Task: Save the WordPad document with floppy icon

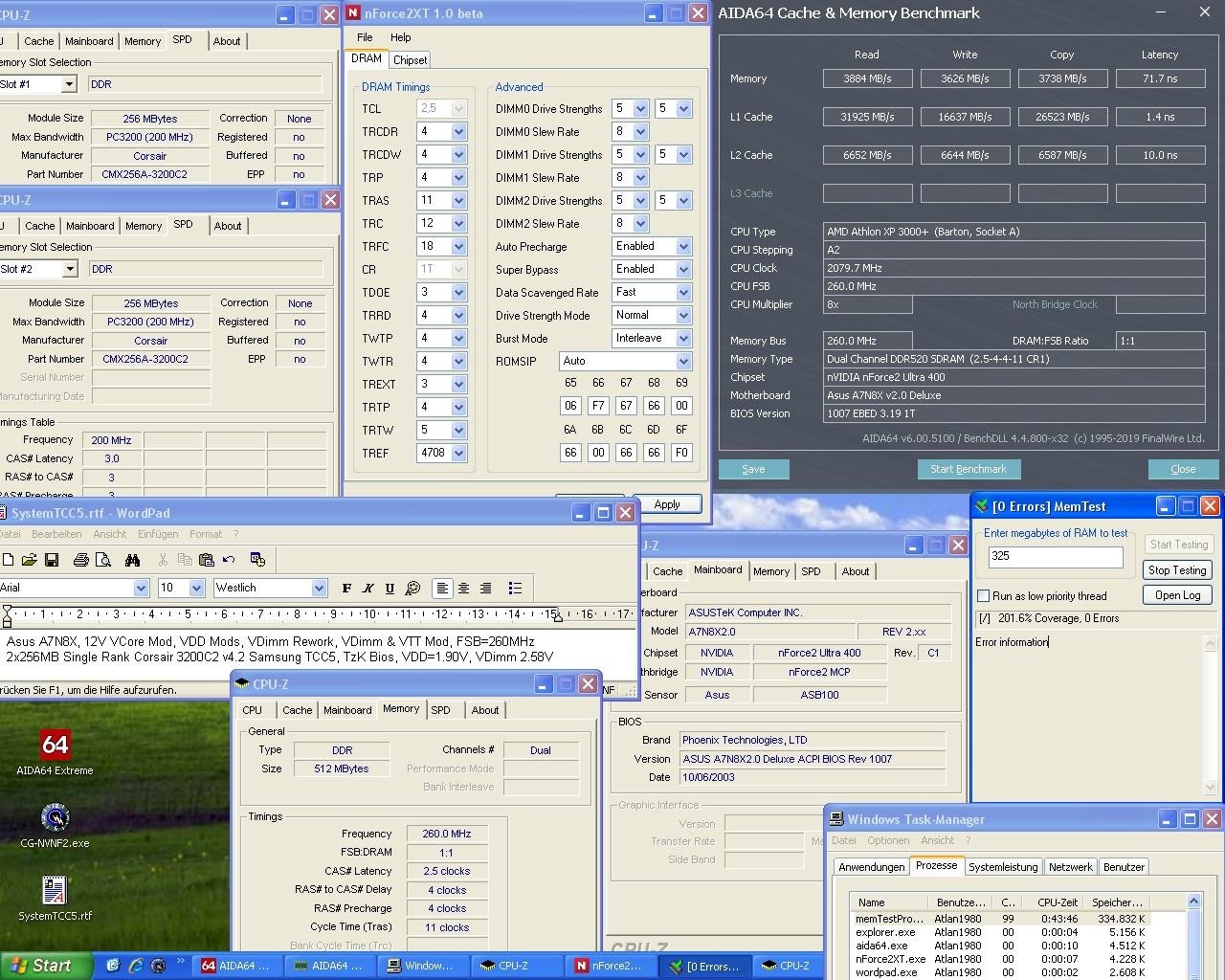Action: [52, 560]
